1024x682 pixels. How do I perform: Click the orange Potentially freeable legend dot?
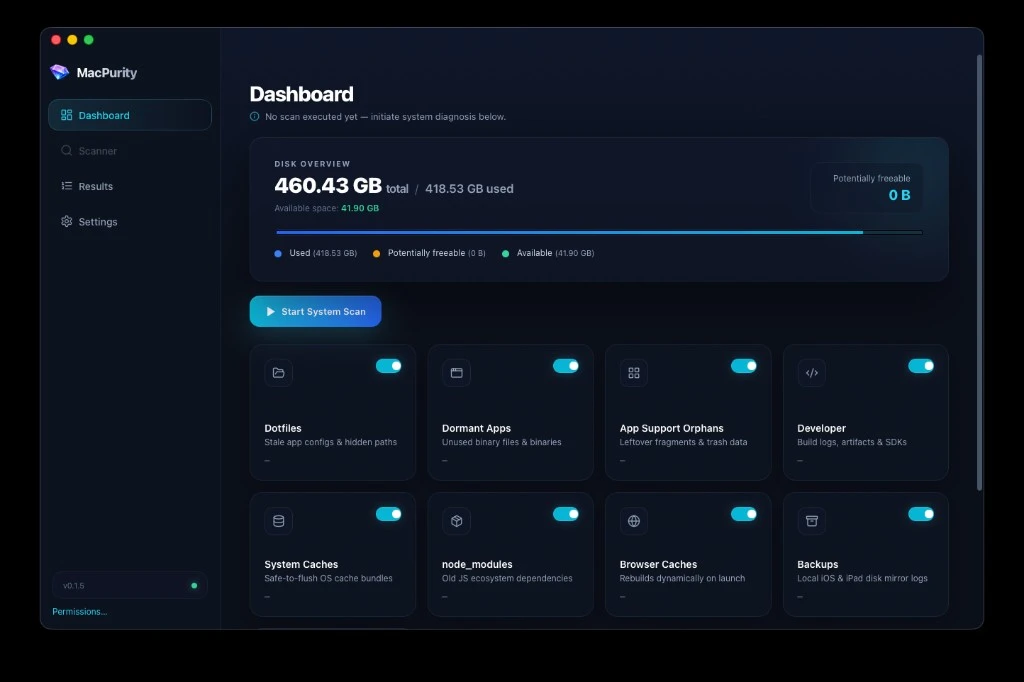tap(376, 253)
